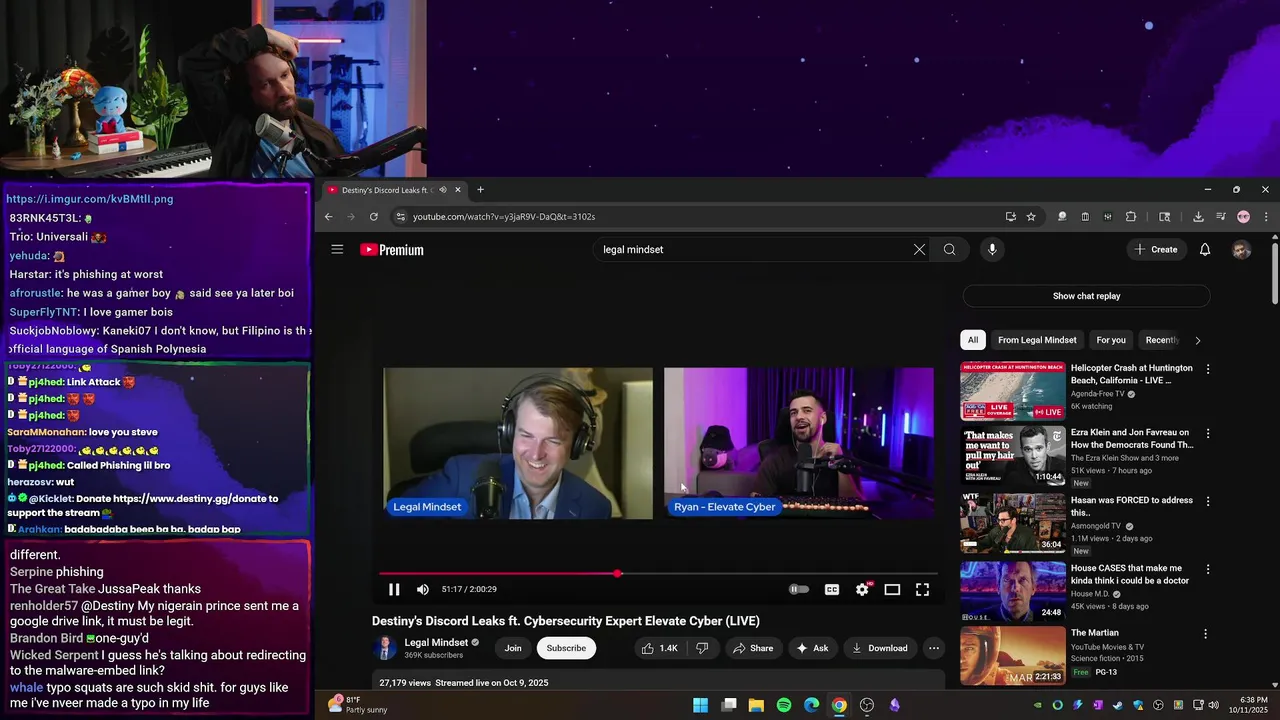Open the imgur link in chat
Viewport: 1280px width, 720px height.
90,199
